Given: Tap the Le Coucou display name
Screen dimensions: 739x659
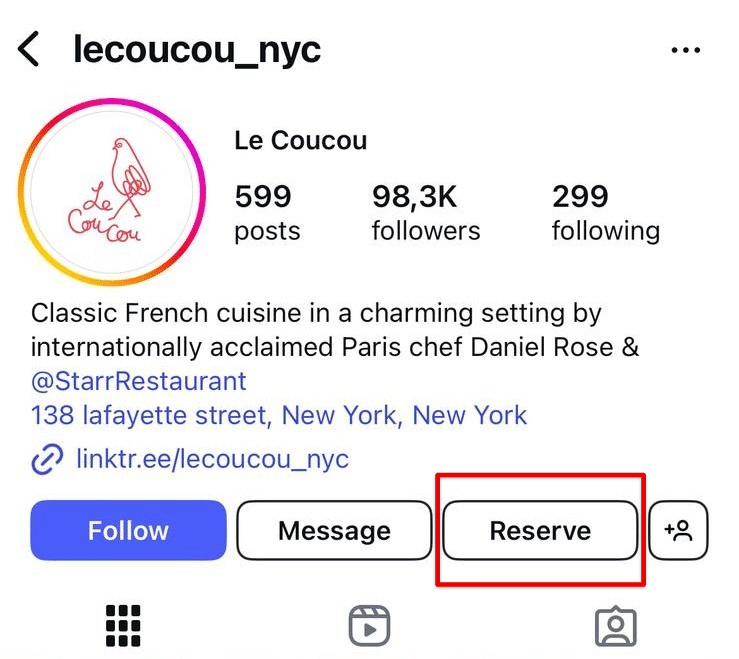Looking at the screenshot, I should 301,140.
